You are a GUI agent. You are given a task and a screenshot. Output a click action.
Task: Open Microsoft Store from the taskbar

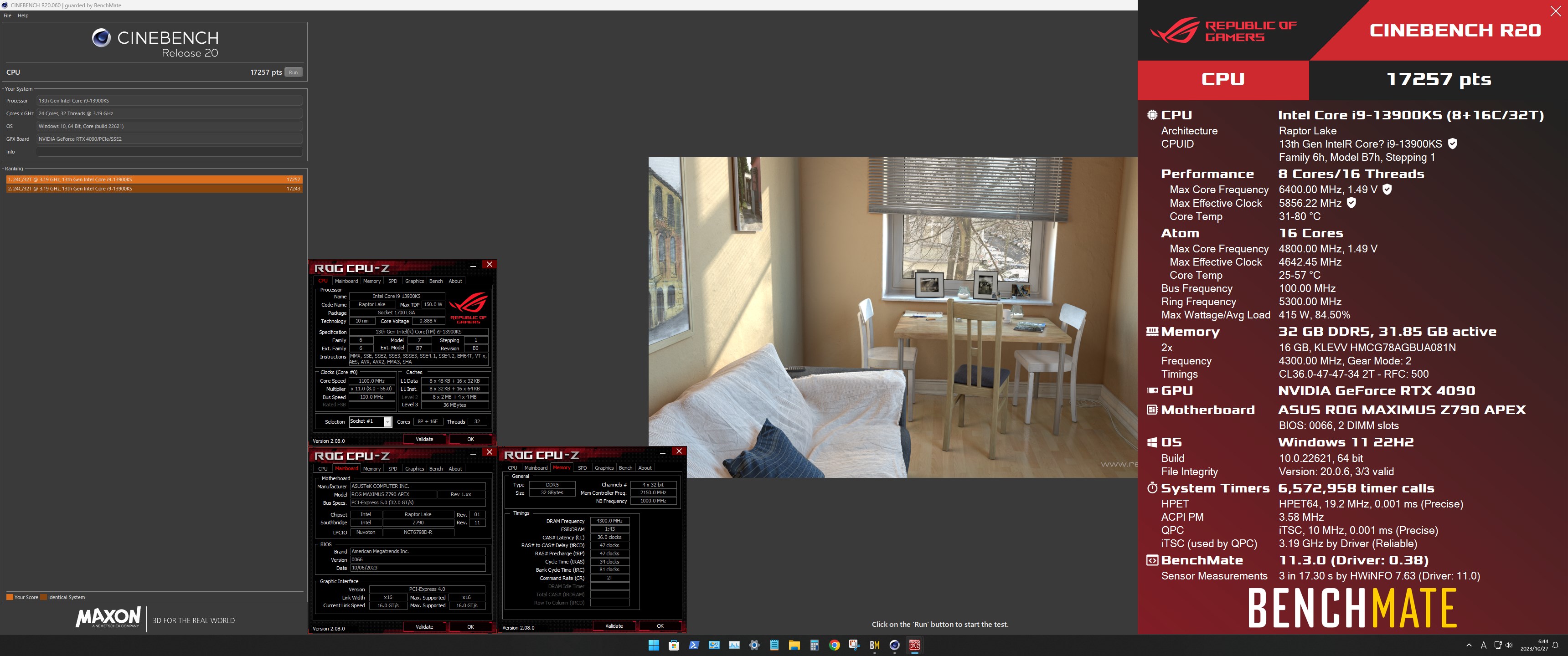(x=674, y=645)
